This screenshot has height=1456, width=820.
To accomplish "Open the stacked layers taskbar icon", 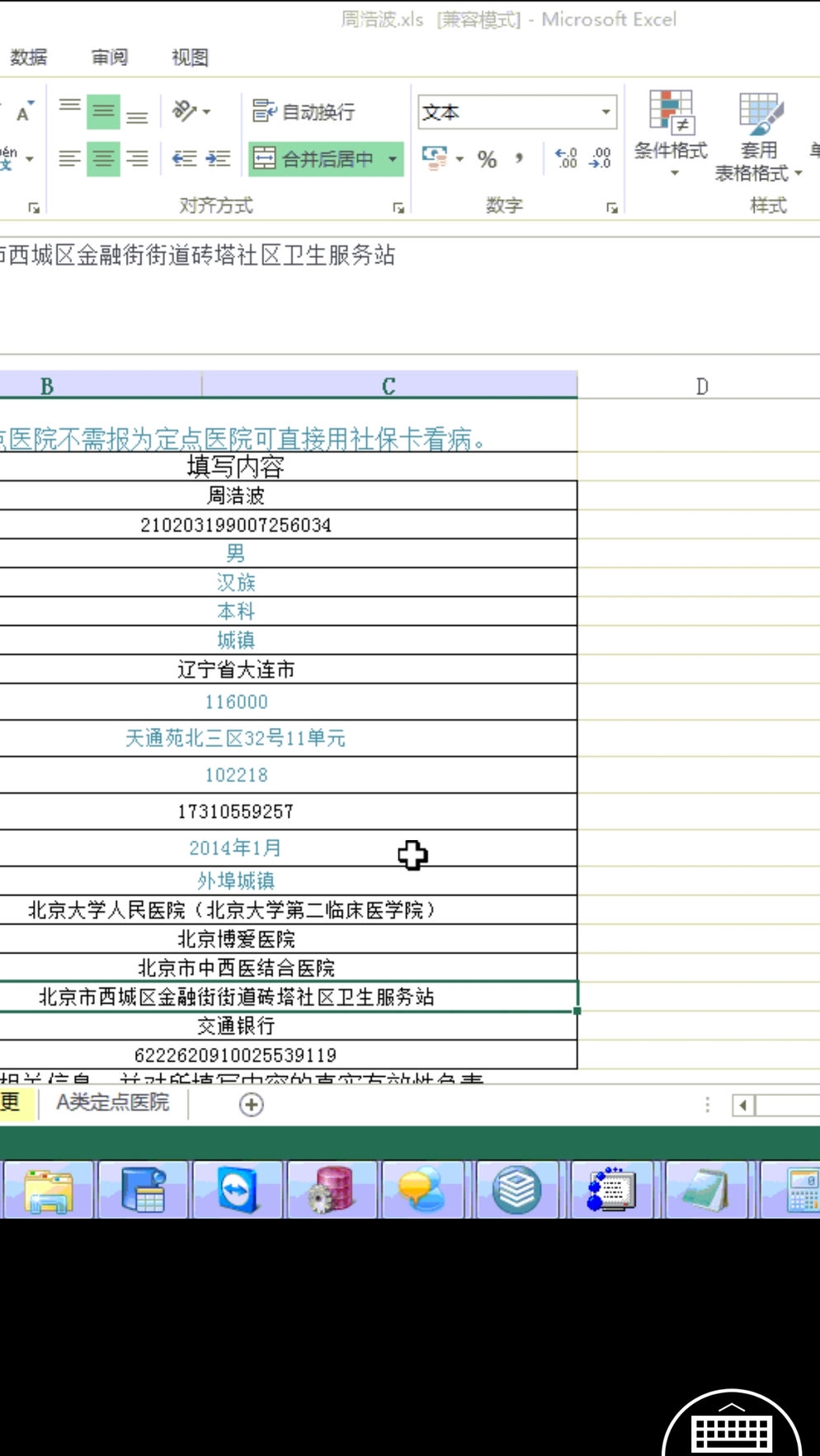I will 519,1190.
